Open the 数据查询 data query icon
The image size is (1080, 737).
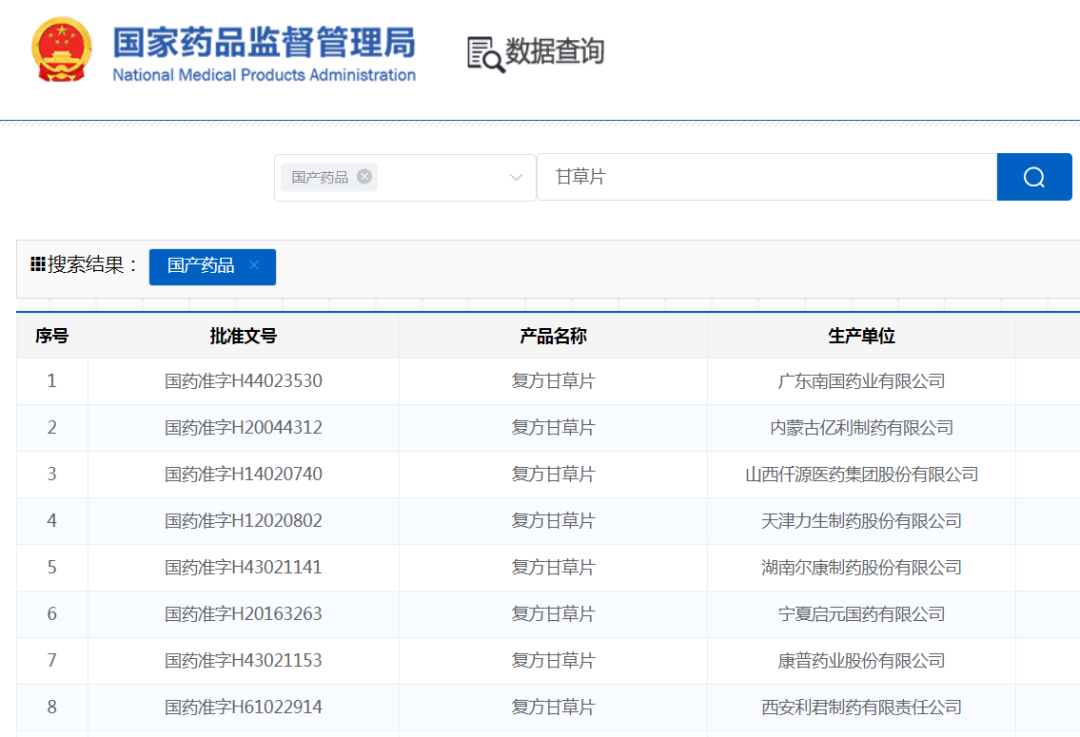point(486,54)
